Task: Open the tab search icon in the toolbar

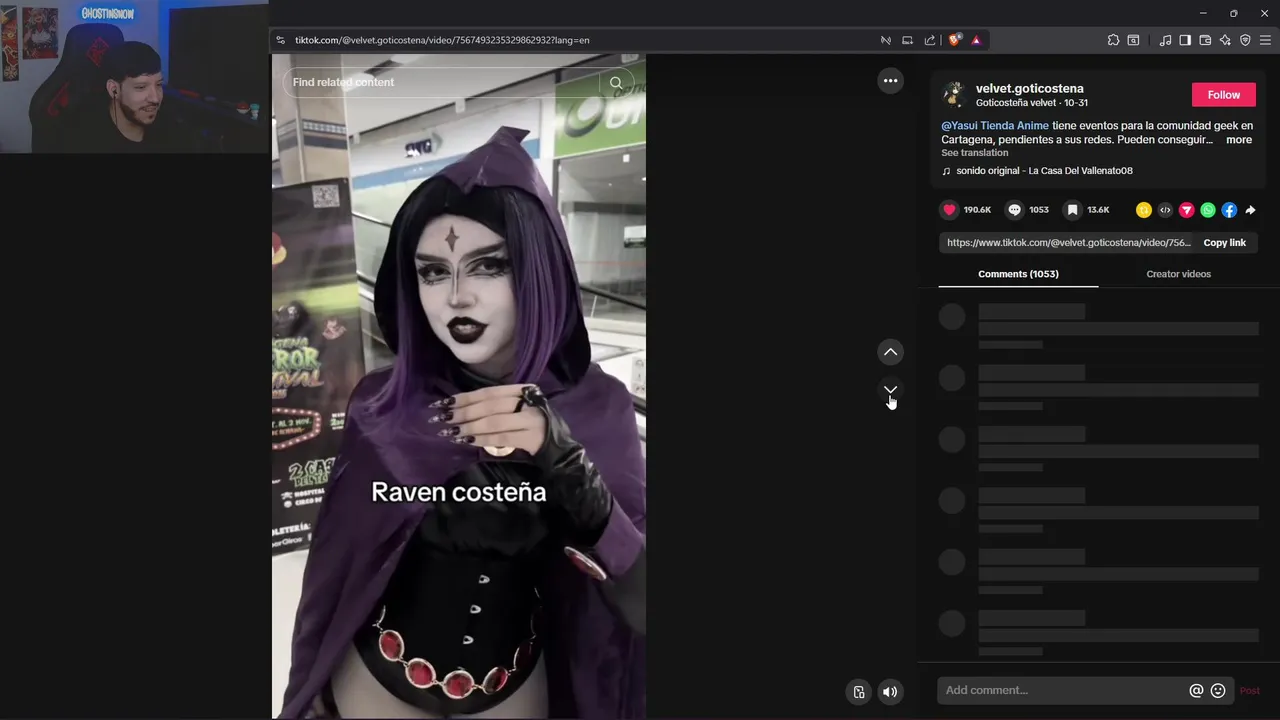Action: 1133,40
